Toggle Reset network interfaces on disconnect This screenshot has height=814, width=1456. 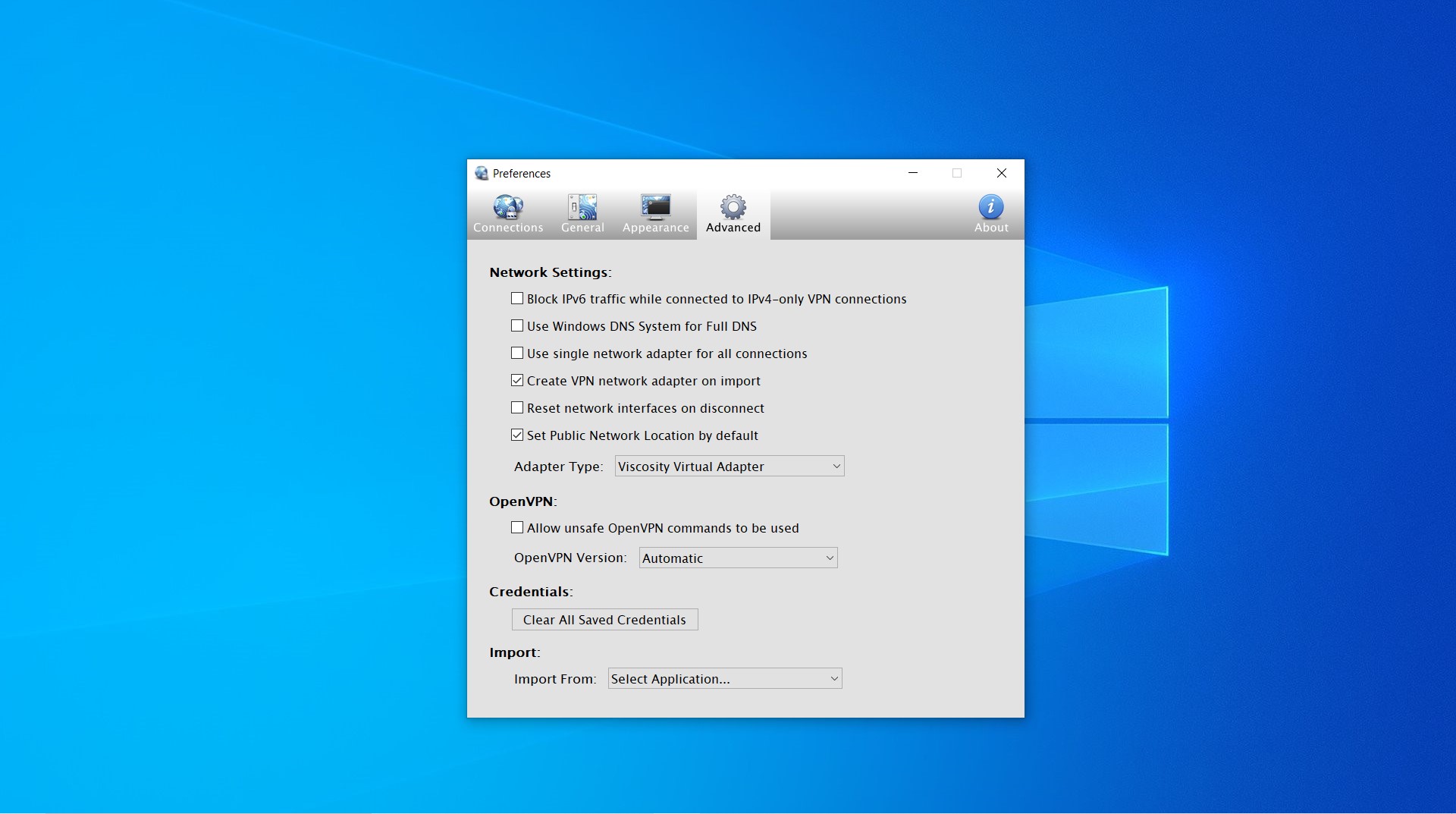[517, 408]
